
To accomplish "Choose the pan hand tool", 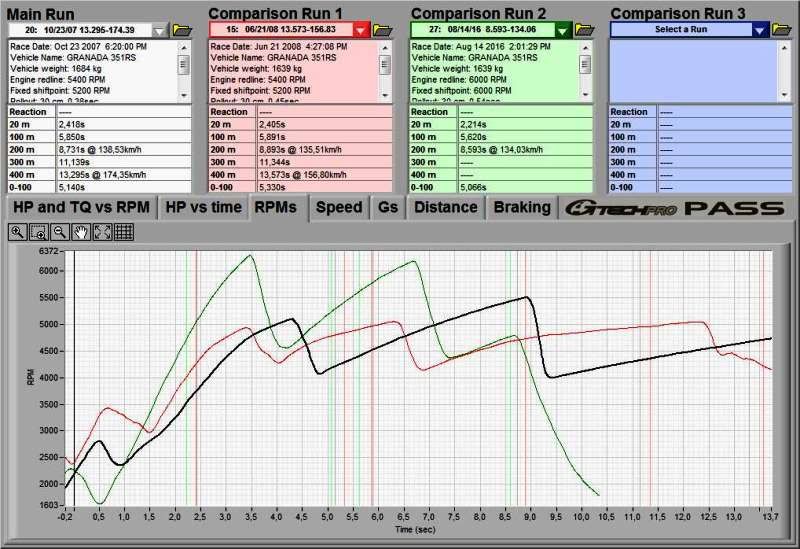I will click(x=81, y=231).
